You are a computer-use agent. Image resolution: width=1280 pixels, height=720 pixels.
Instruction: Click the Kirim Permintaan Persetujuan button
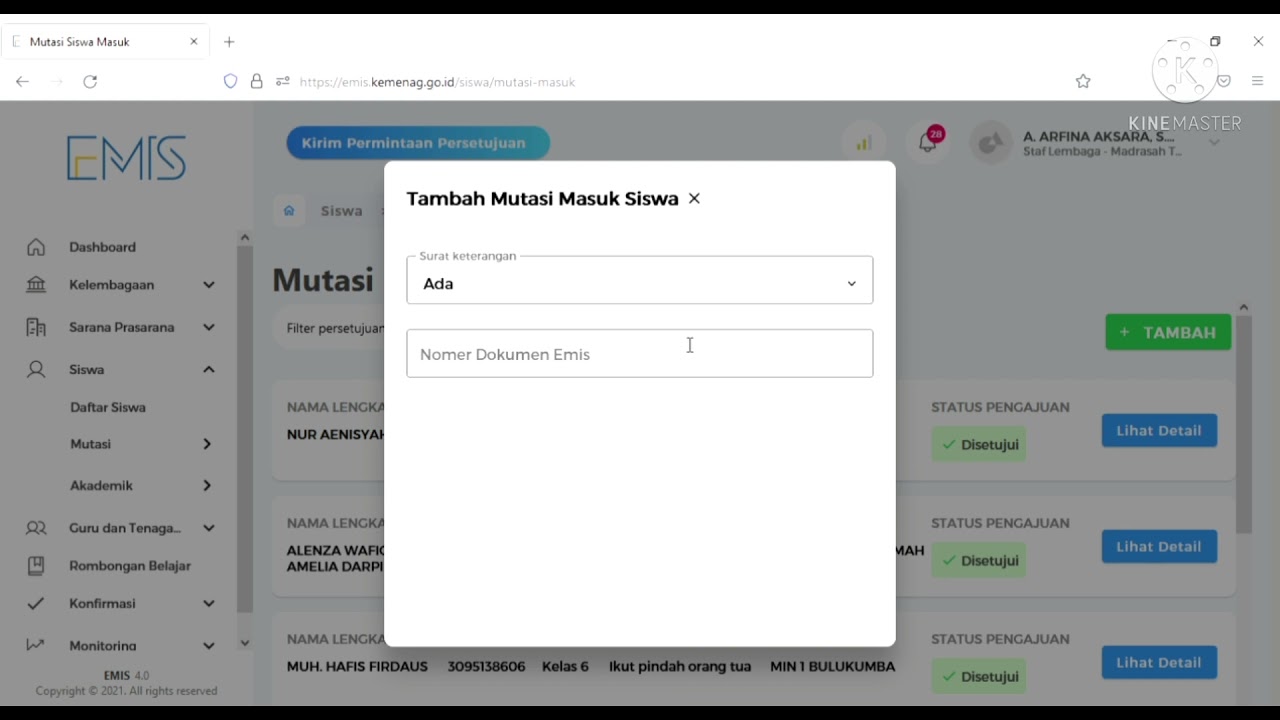click(x=418, y=143)
